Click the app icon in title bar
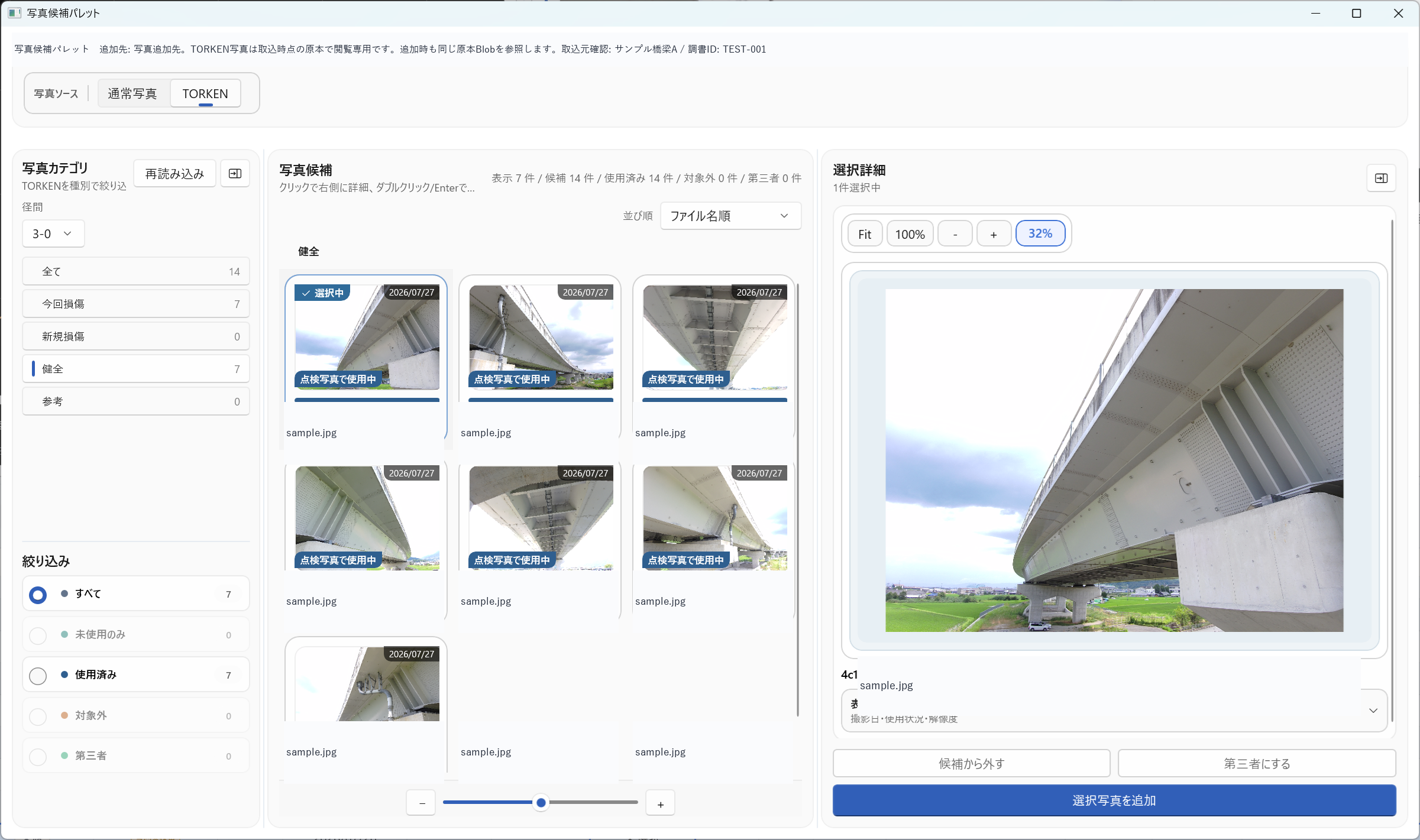 pyautogui.click(x=14, y=13)
